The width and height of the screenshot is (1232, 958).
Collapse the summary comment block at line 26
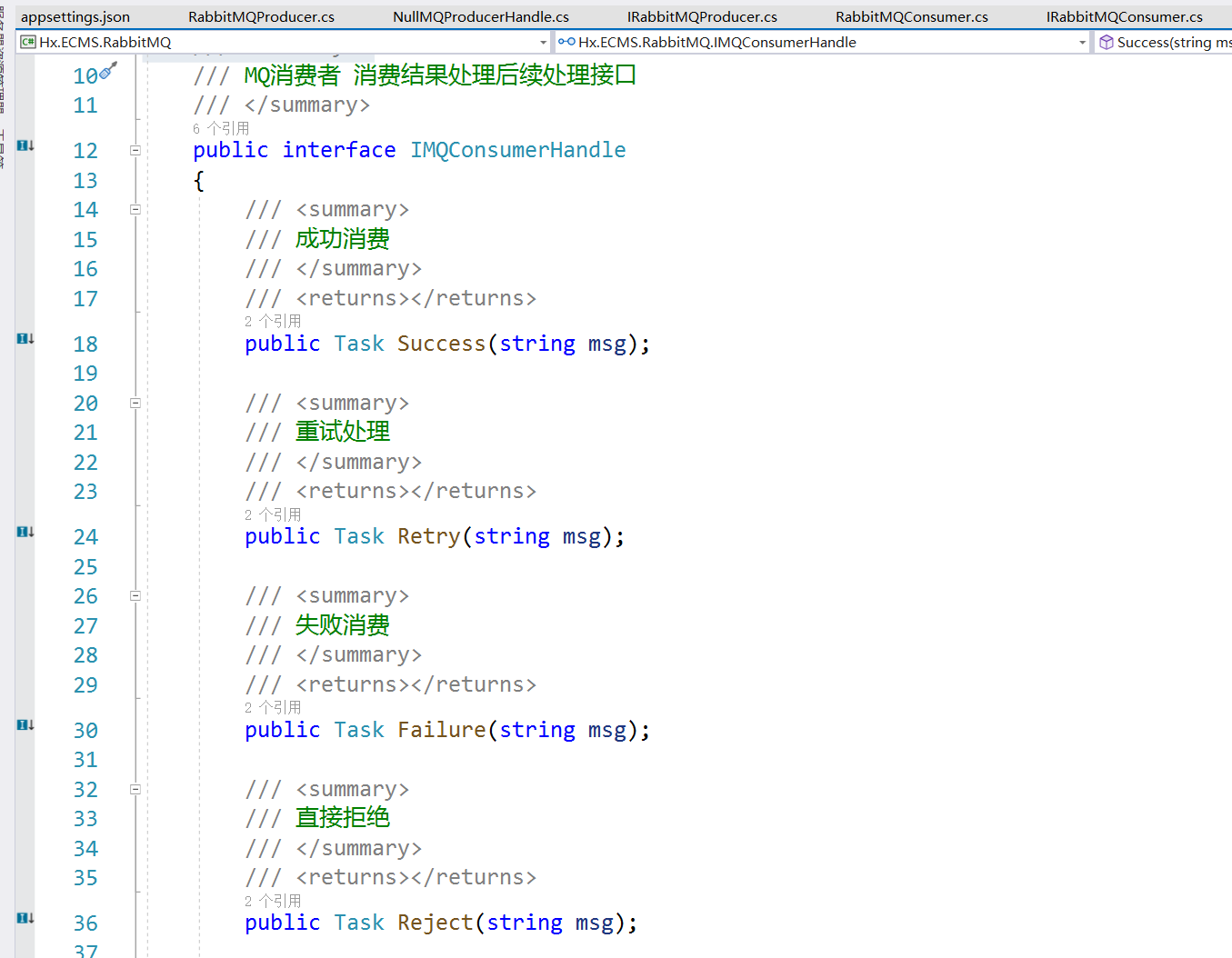[x=135, y=596]
